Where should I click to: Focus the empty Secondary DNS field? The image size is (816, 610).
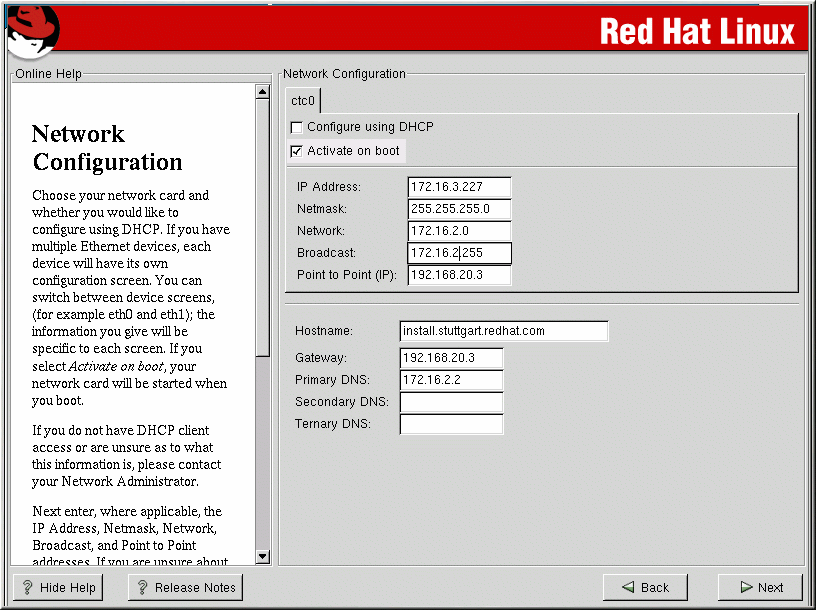[450, 402]
